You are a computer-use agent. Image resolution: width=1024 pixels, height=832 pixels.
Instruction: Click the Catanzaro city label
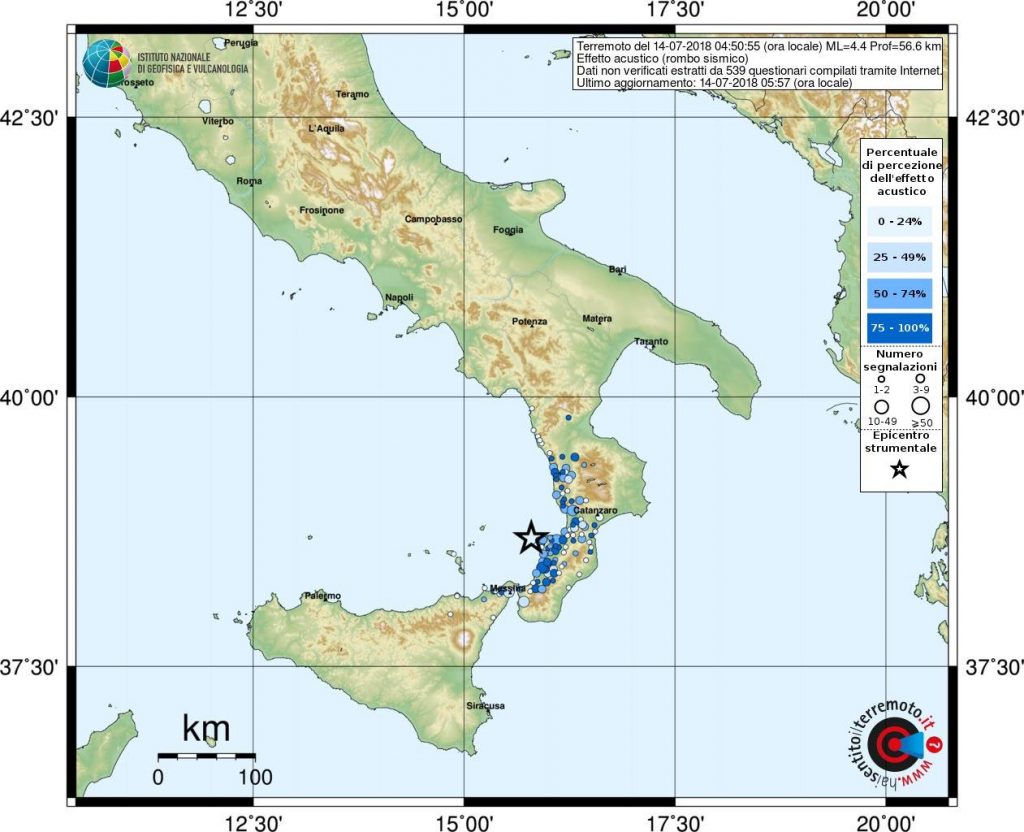click(x=599, y=511)
